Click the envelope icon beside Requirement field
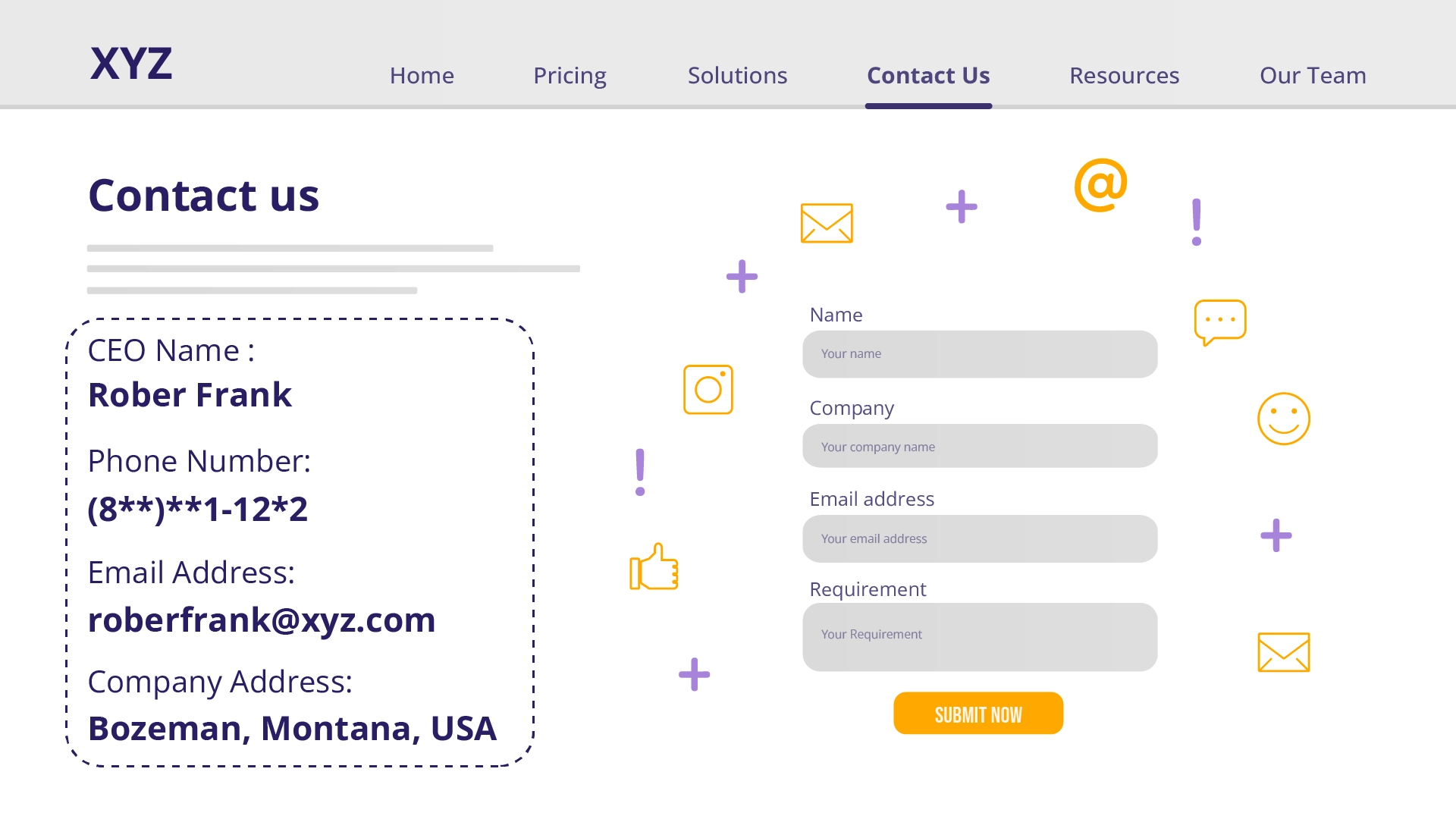Screen dimensions: 1456x819 [x=1283, y=652]
